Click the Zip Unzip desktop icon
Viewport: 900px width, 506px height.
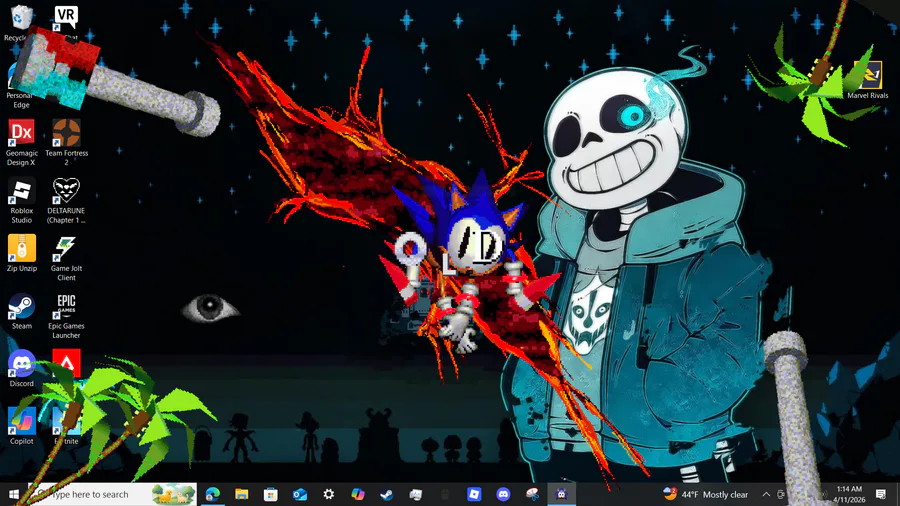pos(22,253)
